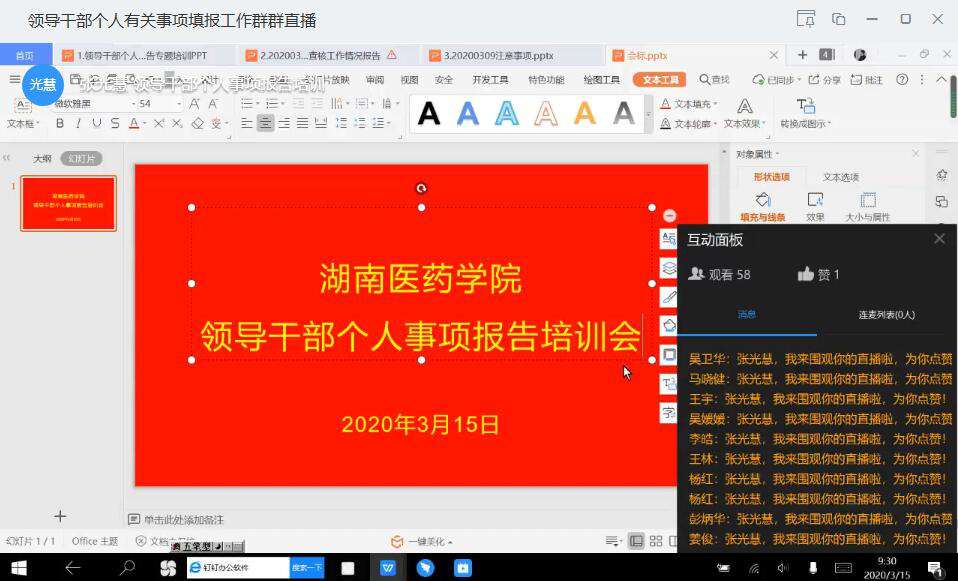Toggle bold formatting with the B icon

tap(60, 123)
